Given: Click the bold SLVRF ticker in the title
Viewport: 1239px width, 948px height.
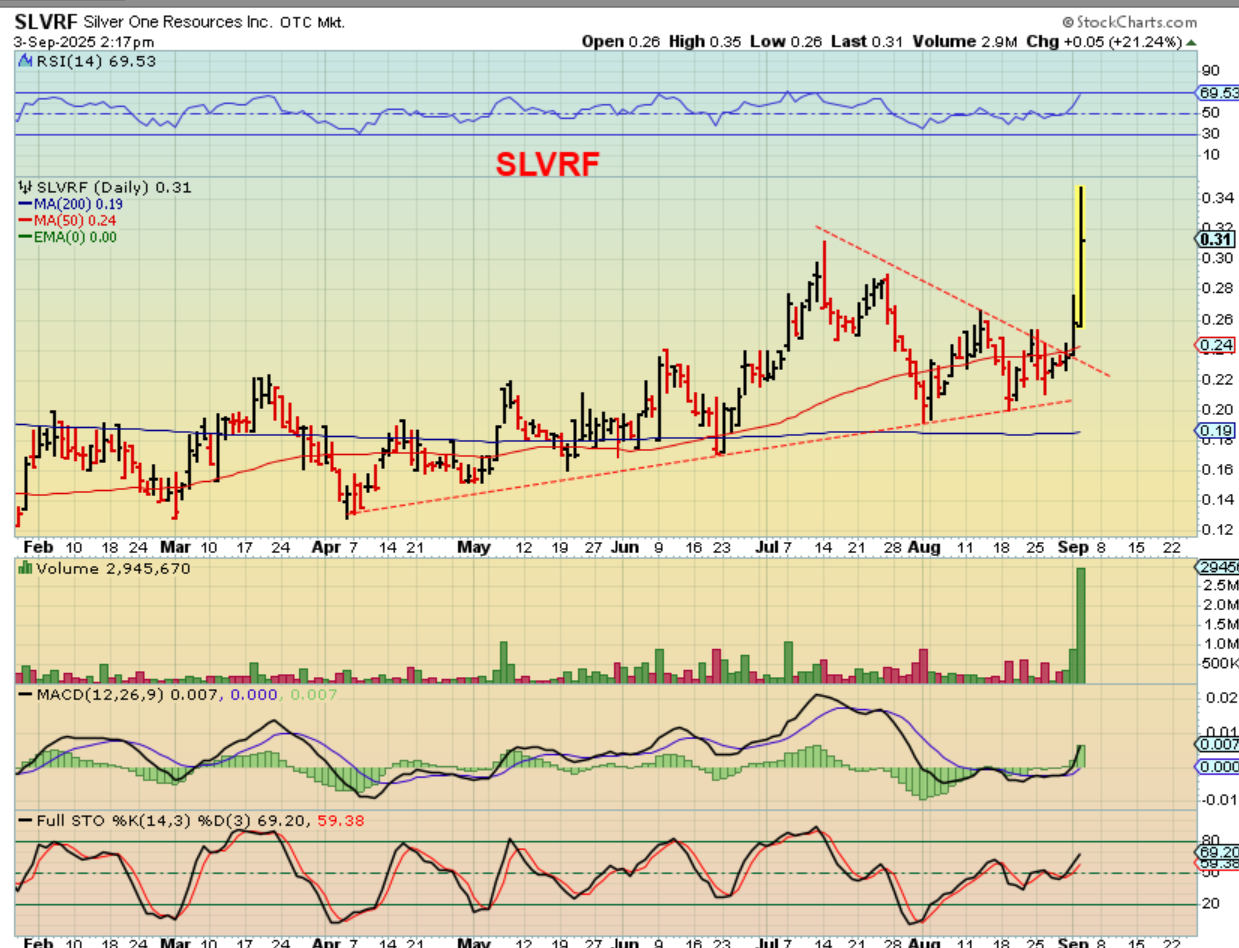Looking at the screenshot, I should click(44, 22).
